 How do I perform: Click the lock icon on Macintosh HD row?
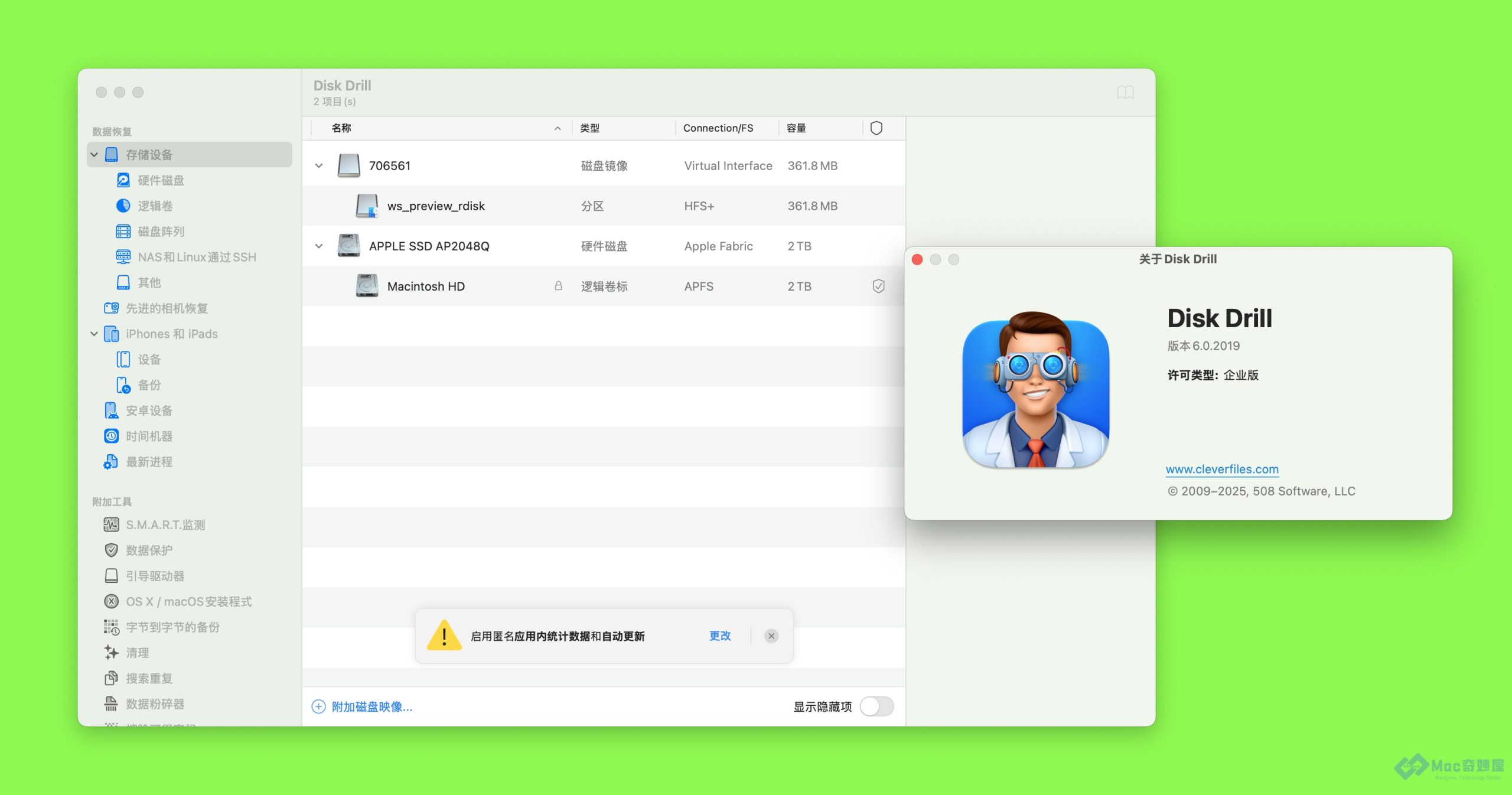click(558, 286)
